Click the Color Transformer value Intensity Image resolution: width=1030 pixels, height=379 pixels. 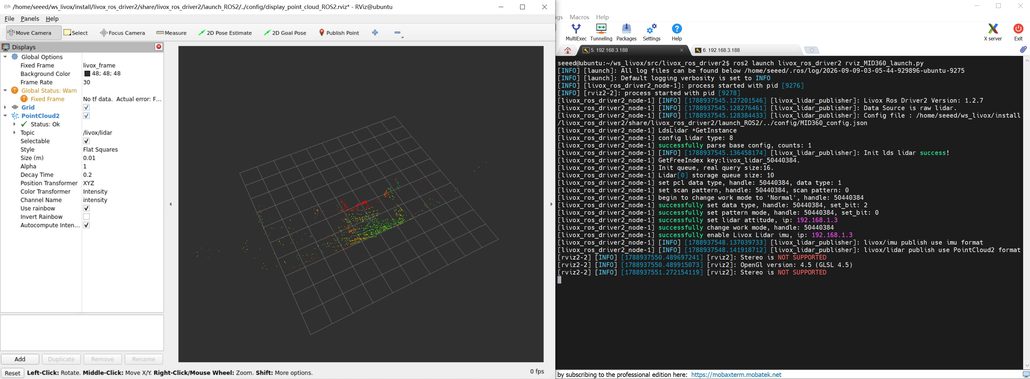point(95,191)
